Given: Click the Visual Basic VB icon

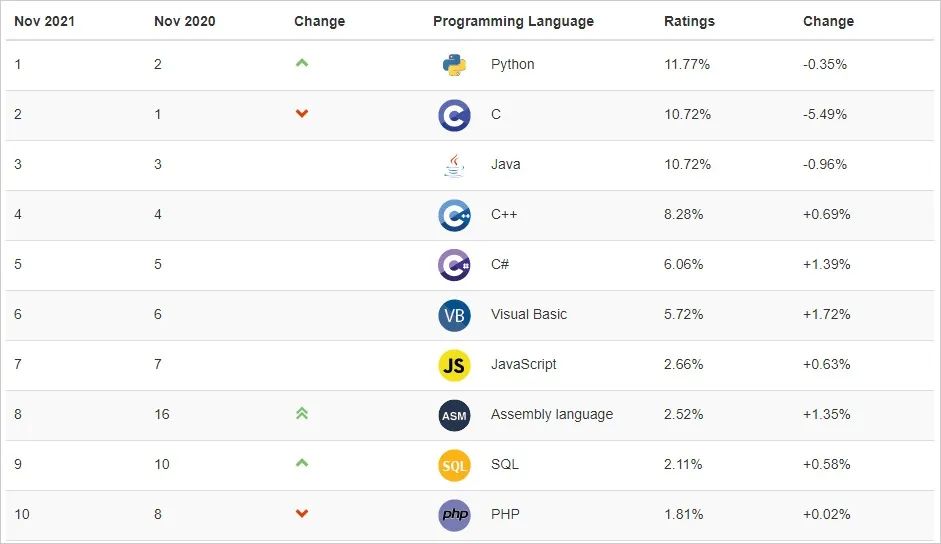Looking at the screenshot, I should pos(454,315).
